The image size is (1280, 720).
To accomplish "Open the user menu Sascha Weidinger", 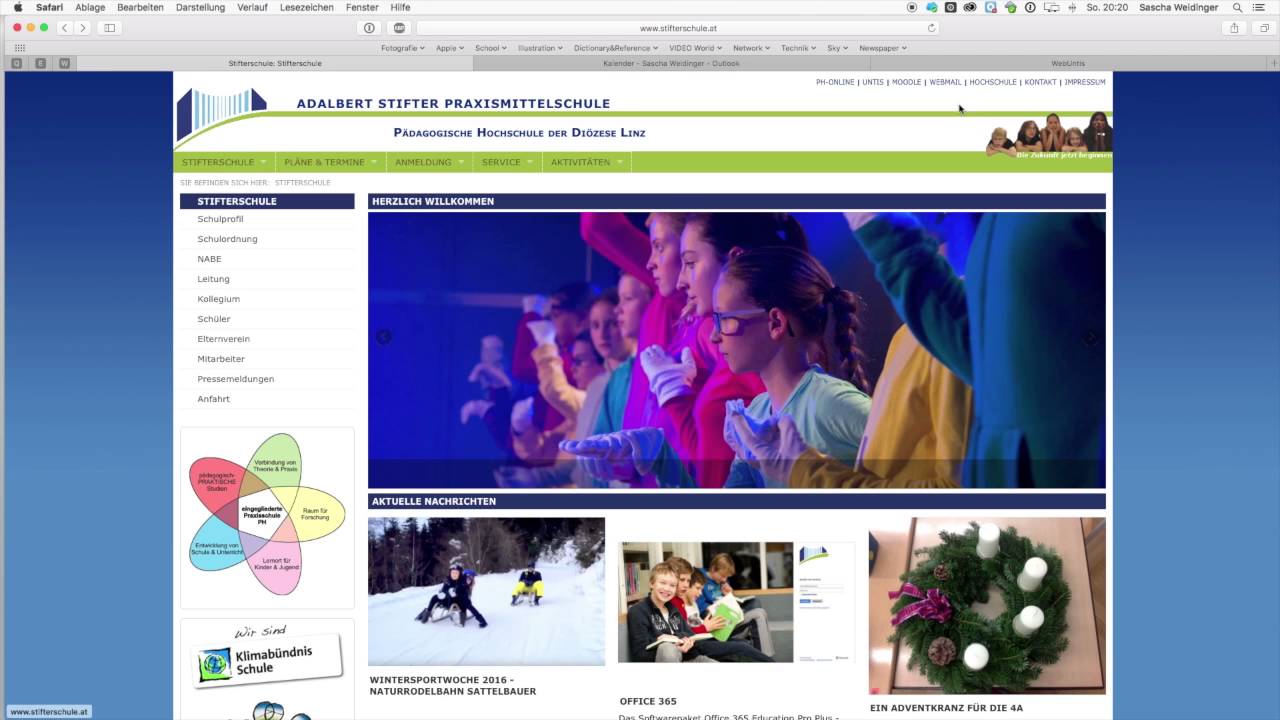I will (x=1180, y=7).
